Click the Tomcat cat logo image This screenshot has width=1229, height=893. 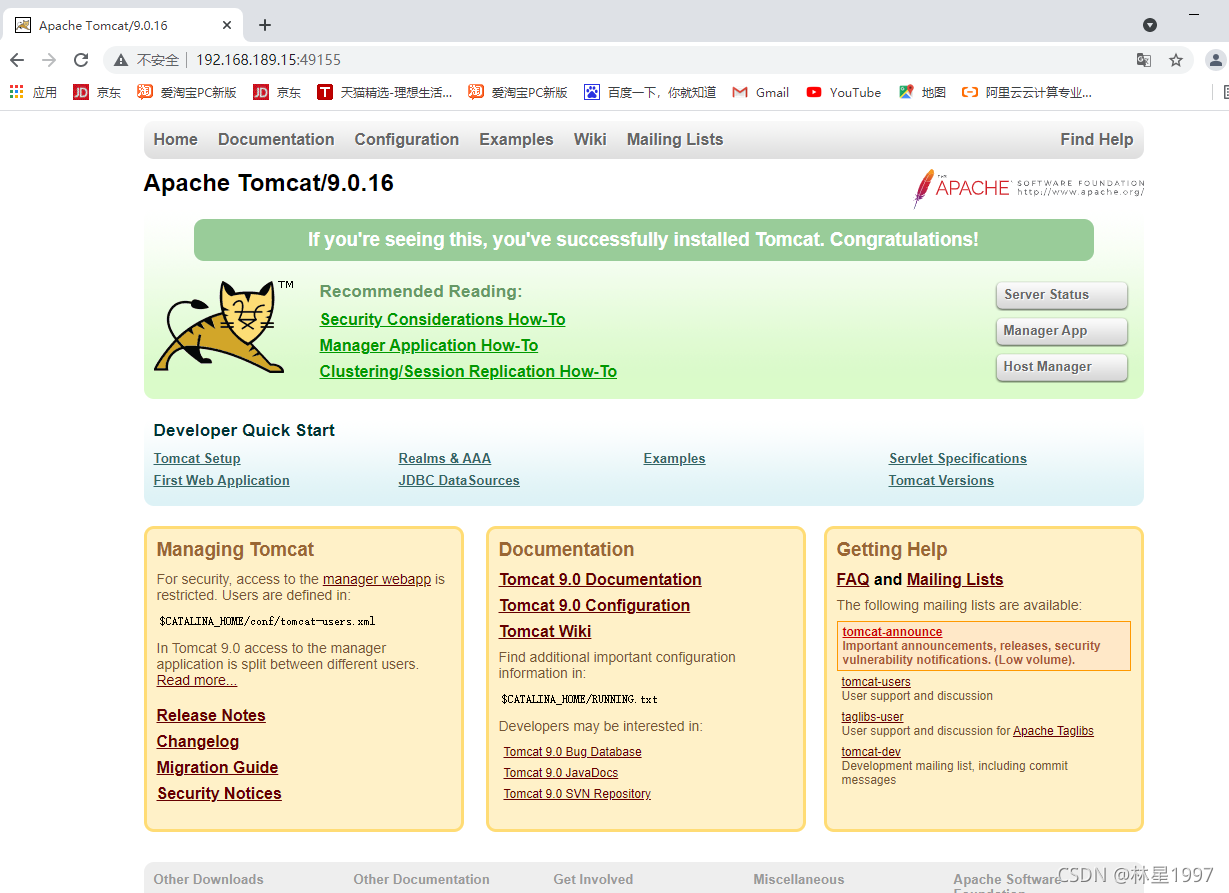pyautogui.click(x=224, y=327)
